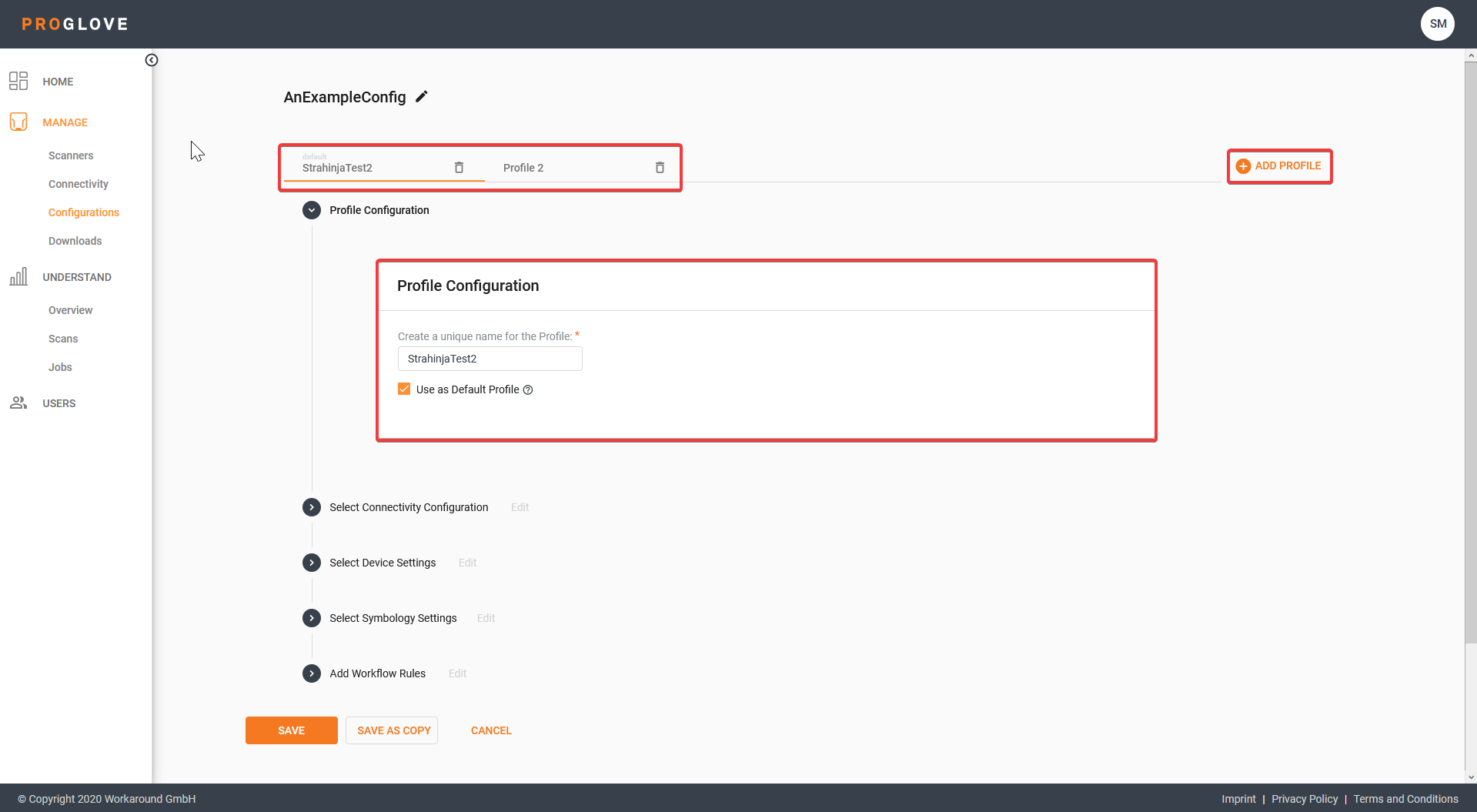1477x812 pixels.
Task: Delete Profile 2 using its trash icon
Action: coord(660,167)
